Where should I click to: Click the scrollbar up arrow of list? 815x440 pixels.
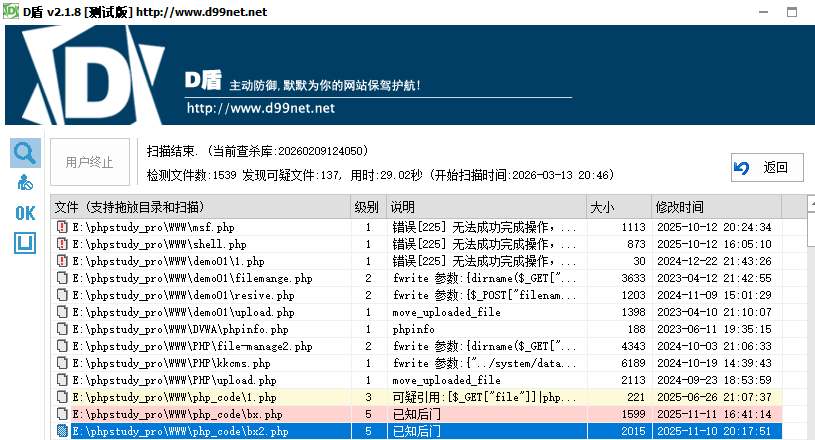(x=812, y=206)
